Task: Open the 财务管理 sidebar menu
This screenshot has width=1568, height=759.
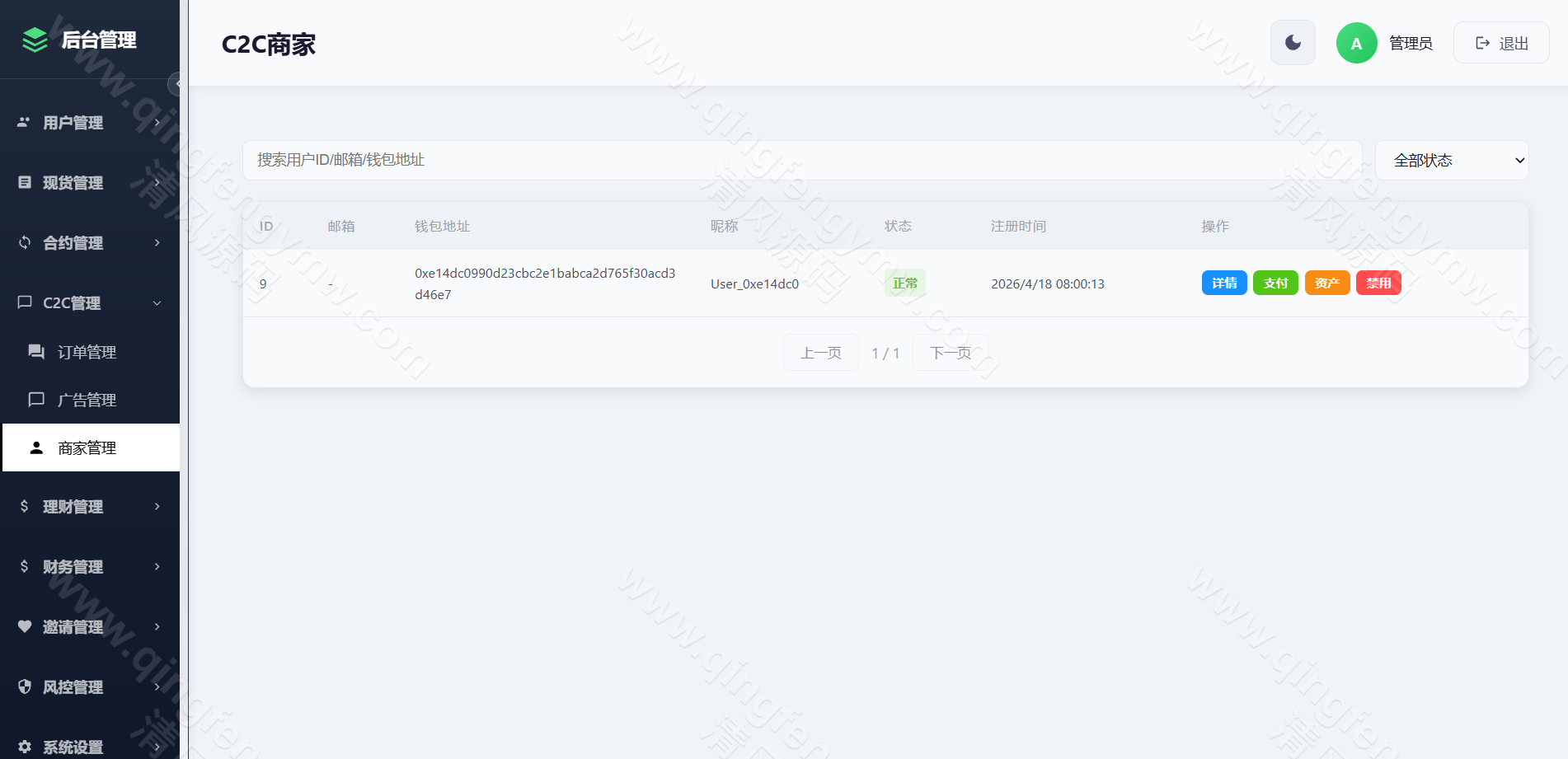Action: pos(90,566)
